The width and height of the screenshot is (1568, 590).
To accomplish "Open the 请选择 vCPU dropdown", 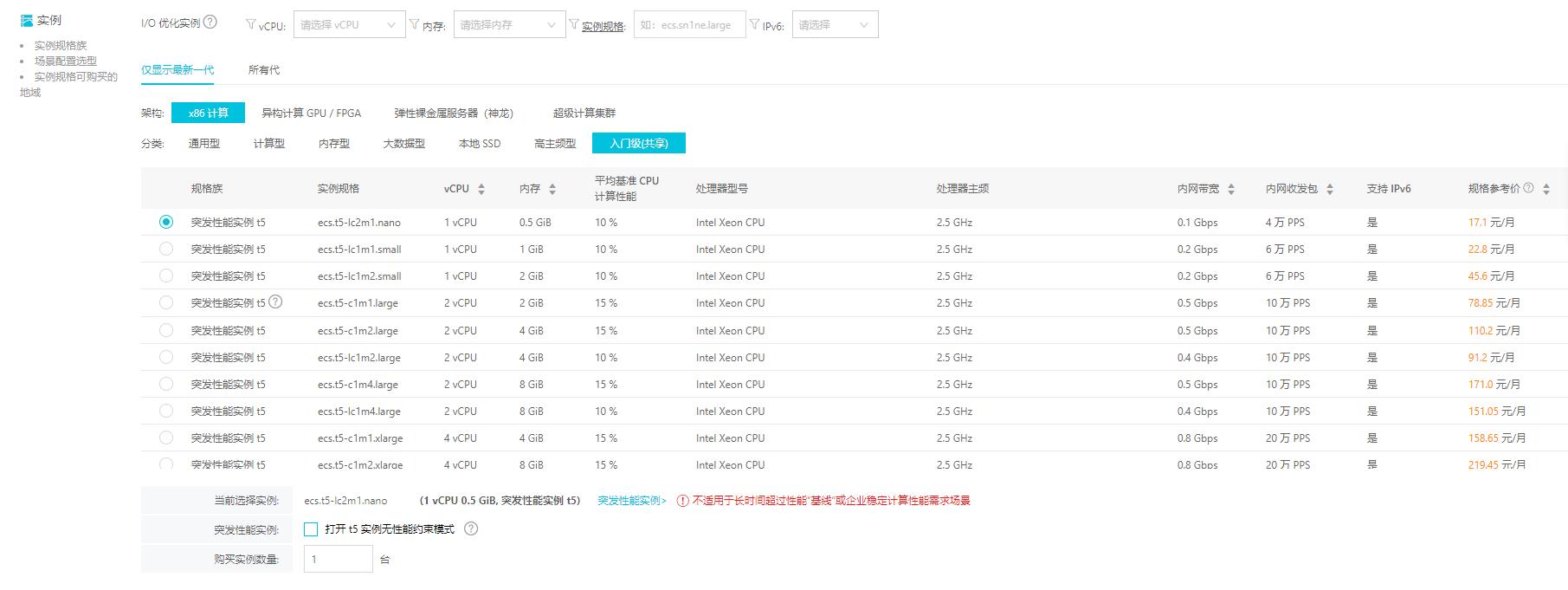I will [x=350, y=25].
